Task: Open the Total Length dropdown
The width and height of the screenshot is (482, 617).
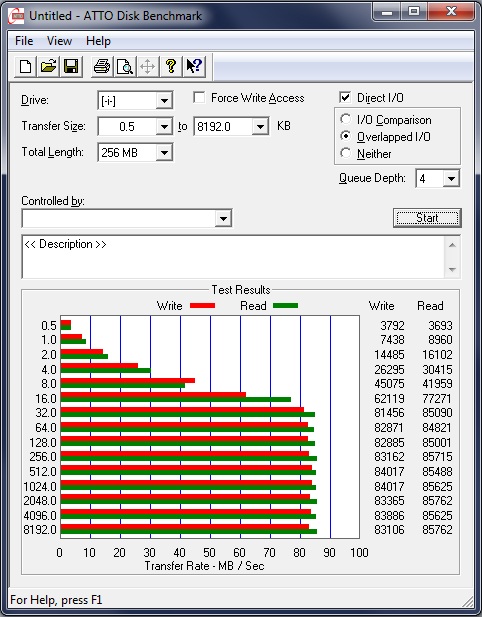Action: (x=164, y=153)
